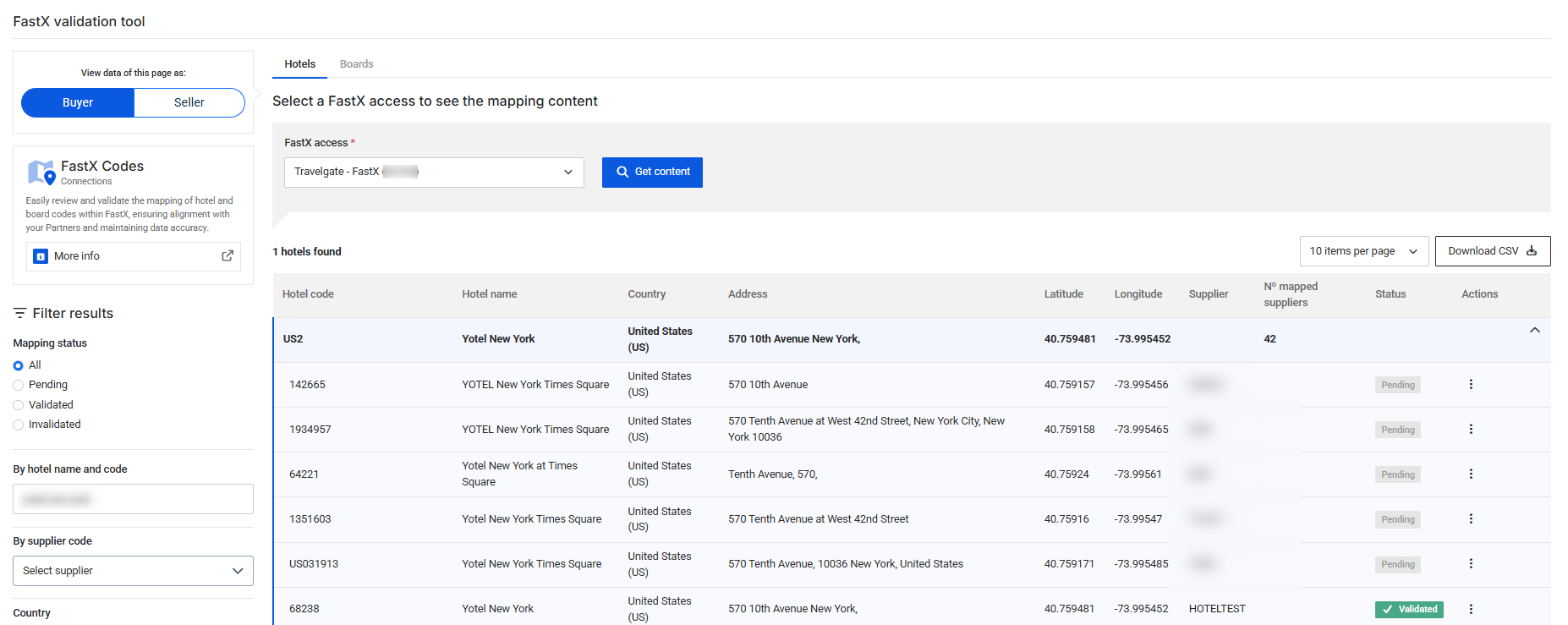1568x625 pixels.
Task: Open actions menu for validated hotel 68238
Action: tap(1471, 609)
